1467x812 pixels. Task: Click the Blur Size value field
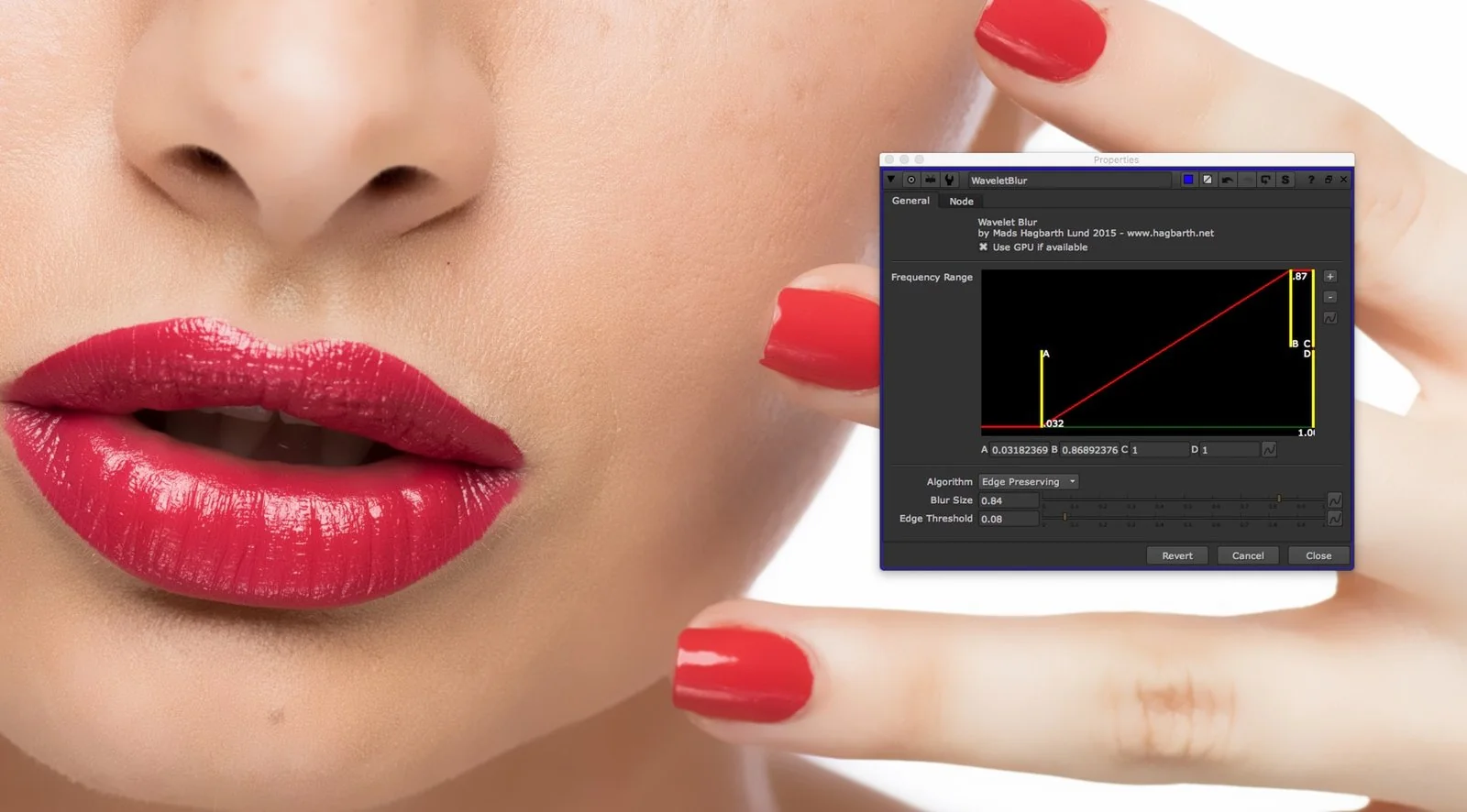pyautogui.click(x=1008, y=500)
